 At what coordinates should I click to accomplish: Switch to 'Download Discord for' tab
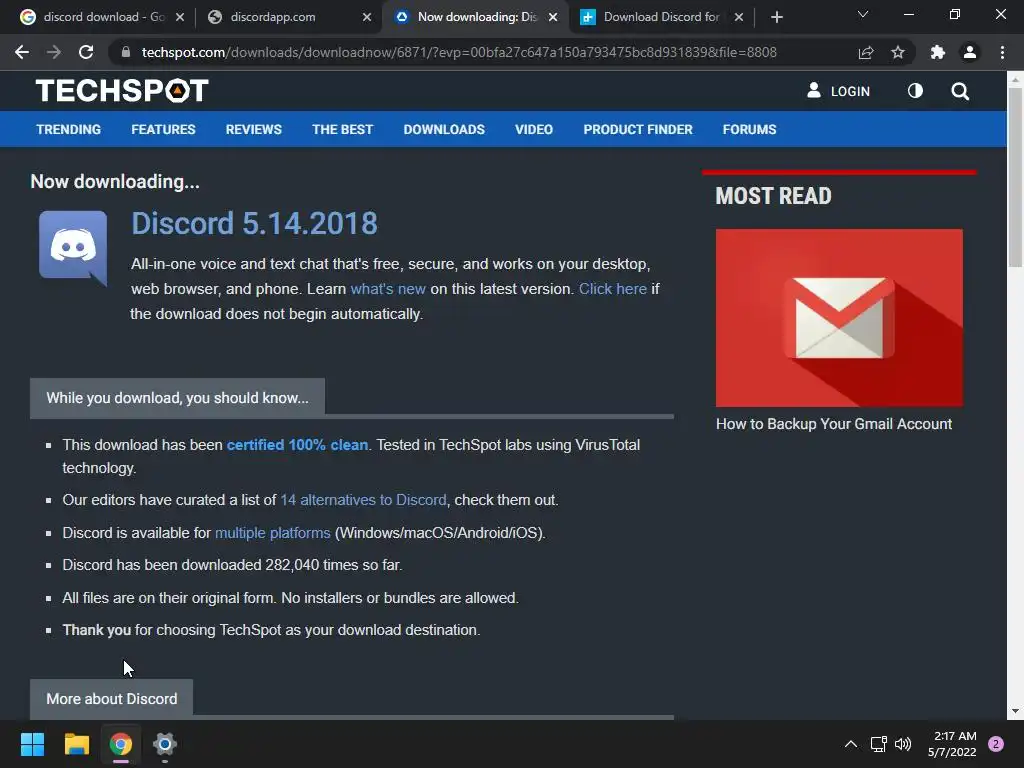661,17
